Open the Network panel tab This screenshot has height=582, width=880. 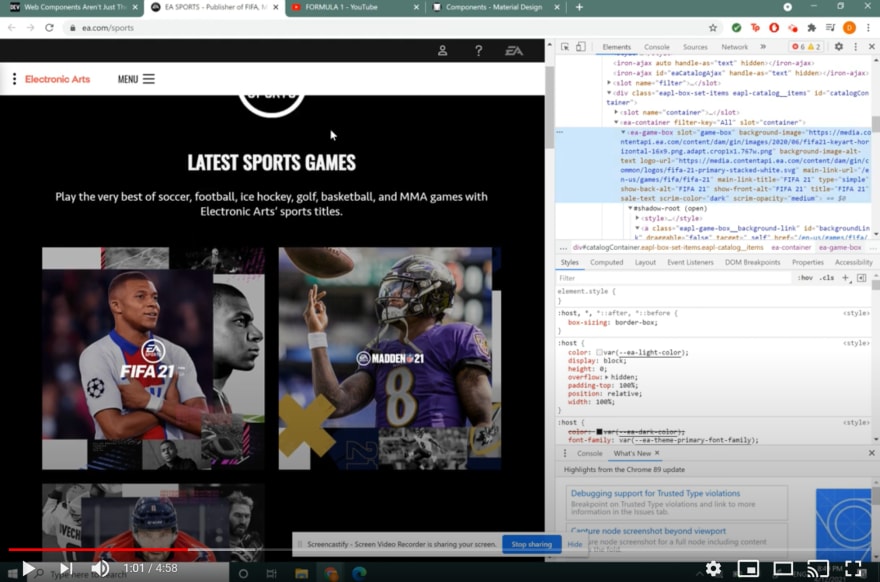point(734,47)
